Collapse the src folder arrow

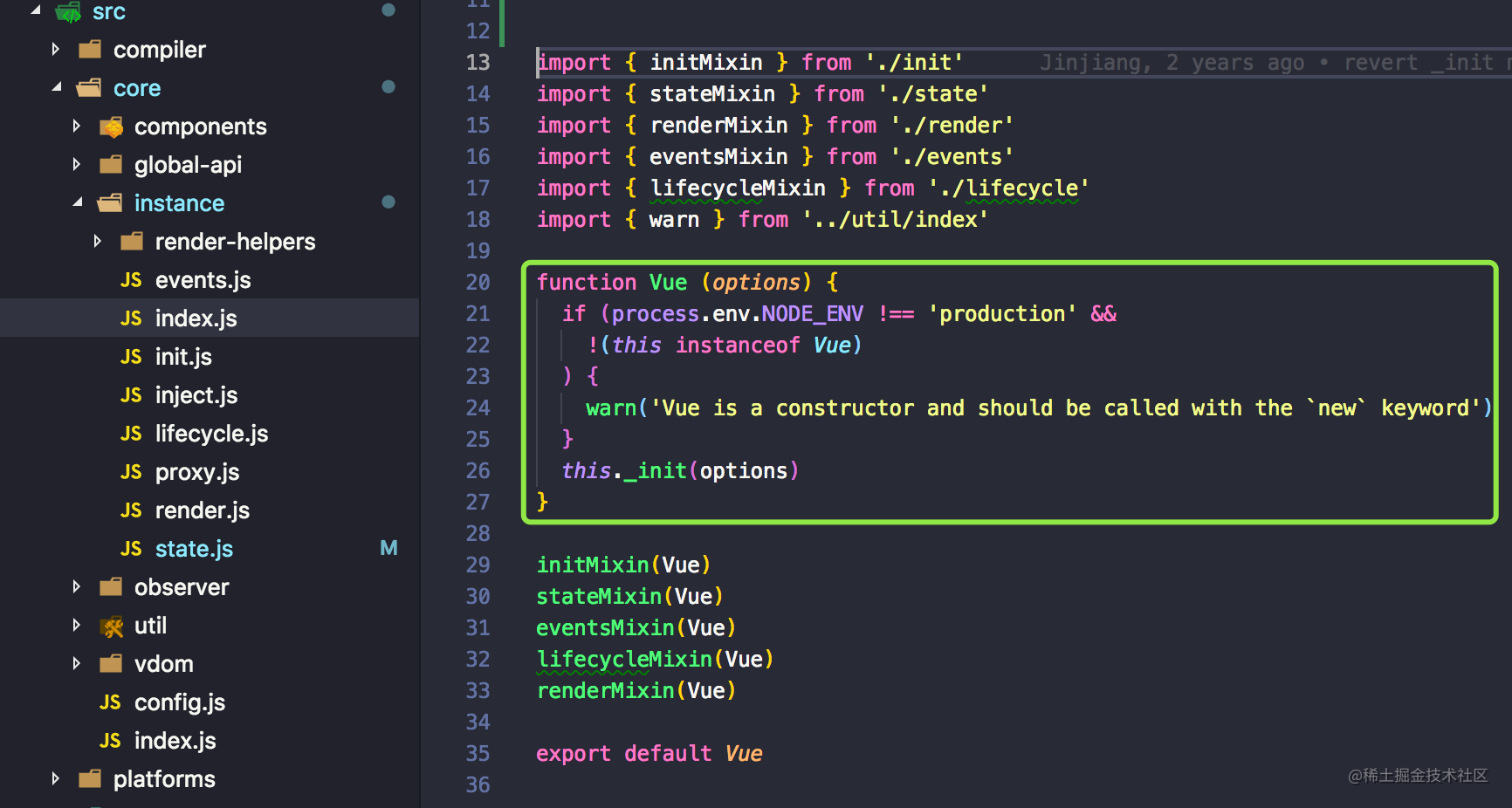point(35,10)
